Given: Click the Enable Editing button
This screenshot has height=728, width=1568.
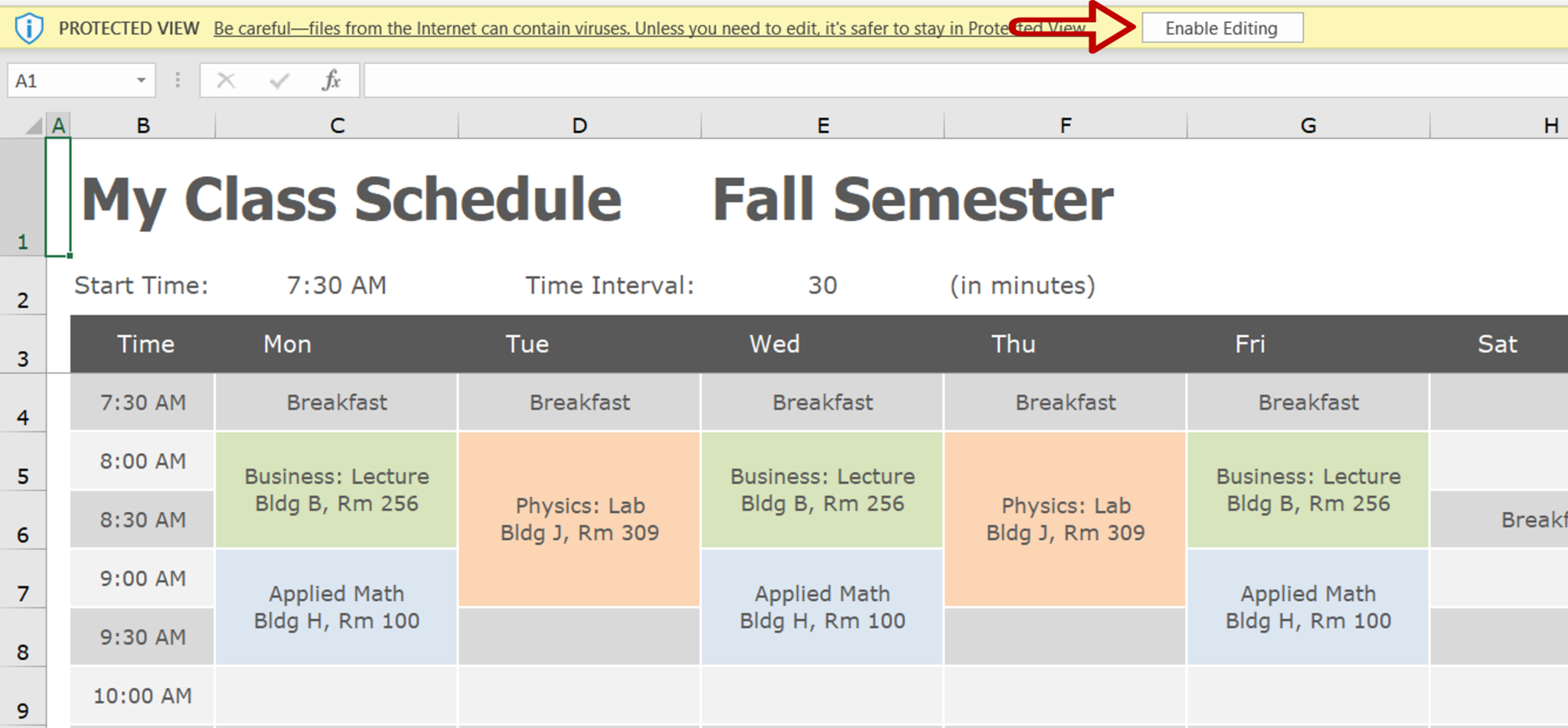Looking at the screenshot, I should (1220, 28).
